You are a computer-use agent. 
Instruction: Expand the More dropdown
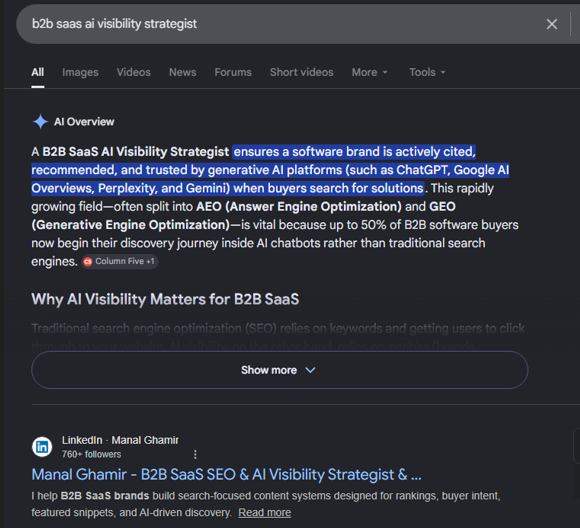(370, 72)
